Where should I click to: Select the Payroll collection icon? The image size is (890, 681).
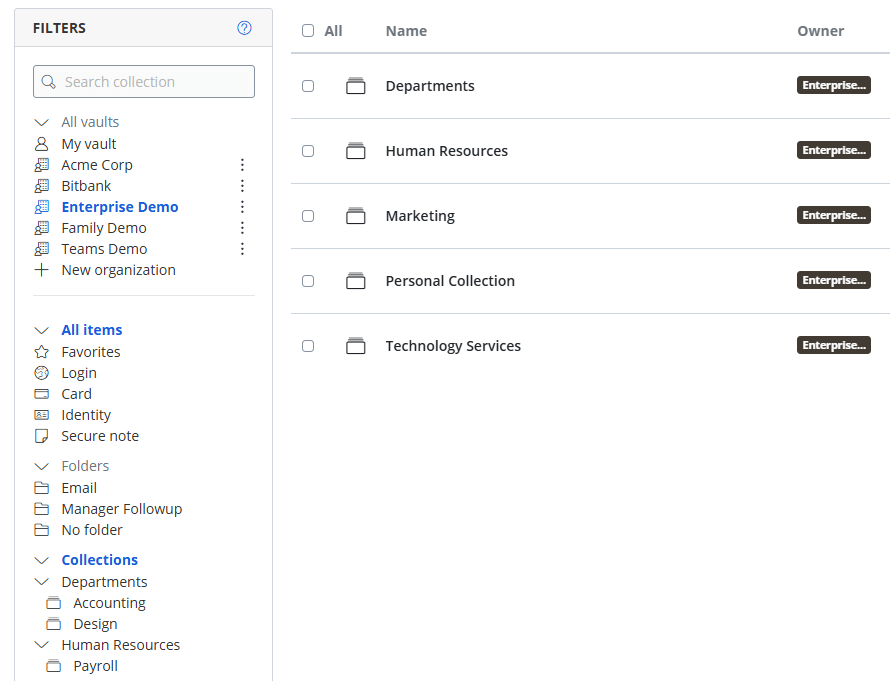[x=54, y=665]
